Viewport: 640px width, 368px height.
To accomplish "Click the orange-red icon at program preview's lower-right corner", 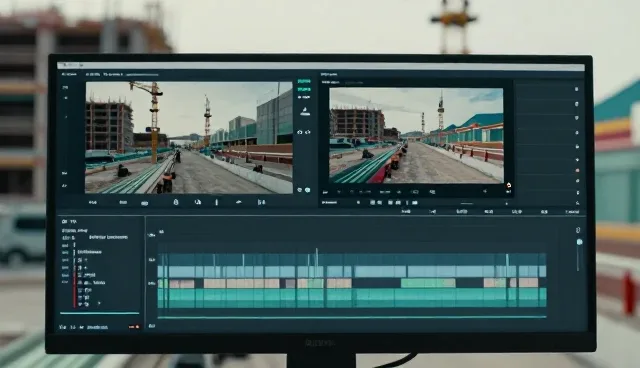I will pos(509,185).
